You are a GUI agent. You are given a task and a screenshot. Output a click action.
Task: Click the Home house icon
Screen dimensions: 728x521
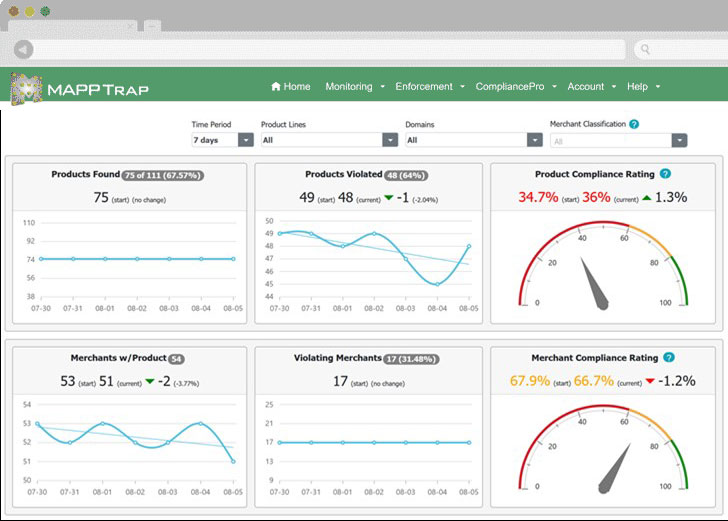(x=276, y=86)
